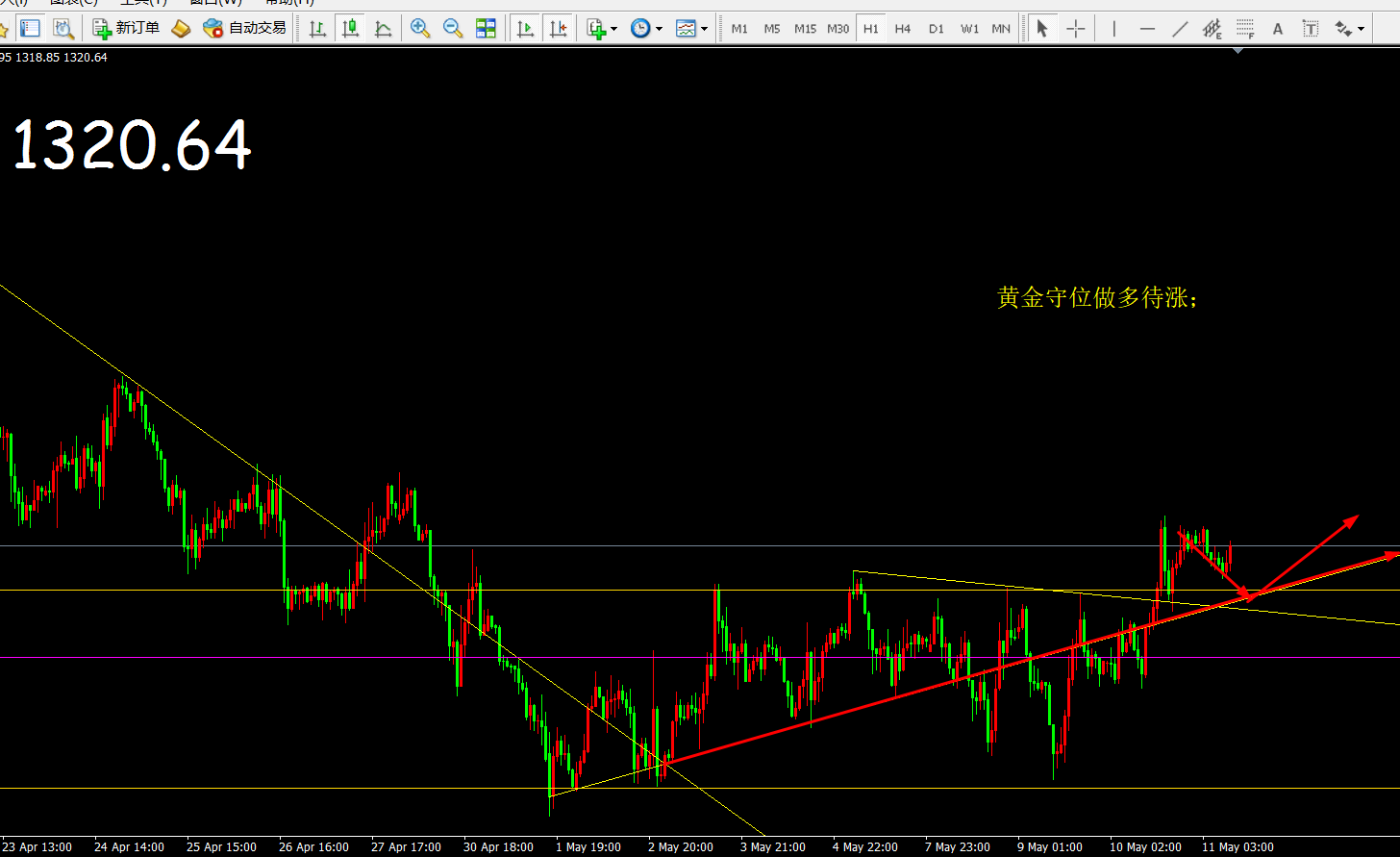This screenshot has width=1400, height=857.
Task: Click the 30 Apr 18:00 axis label
Action: point(498,847)
